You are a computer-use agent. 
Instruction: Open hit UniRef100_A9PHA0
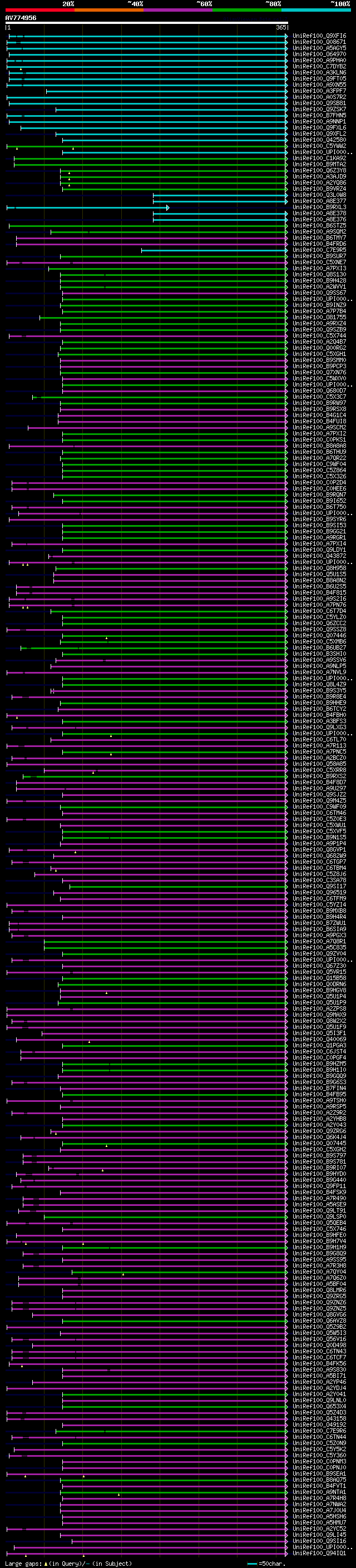[319, 60]
